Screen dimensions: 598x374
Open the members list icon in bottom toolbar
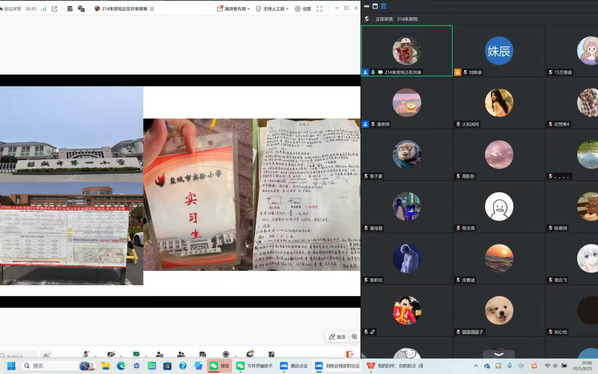(181, 354)
